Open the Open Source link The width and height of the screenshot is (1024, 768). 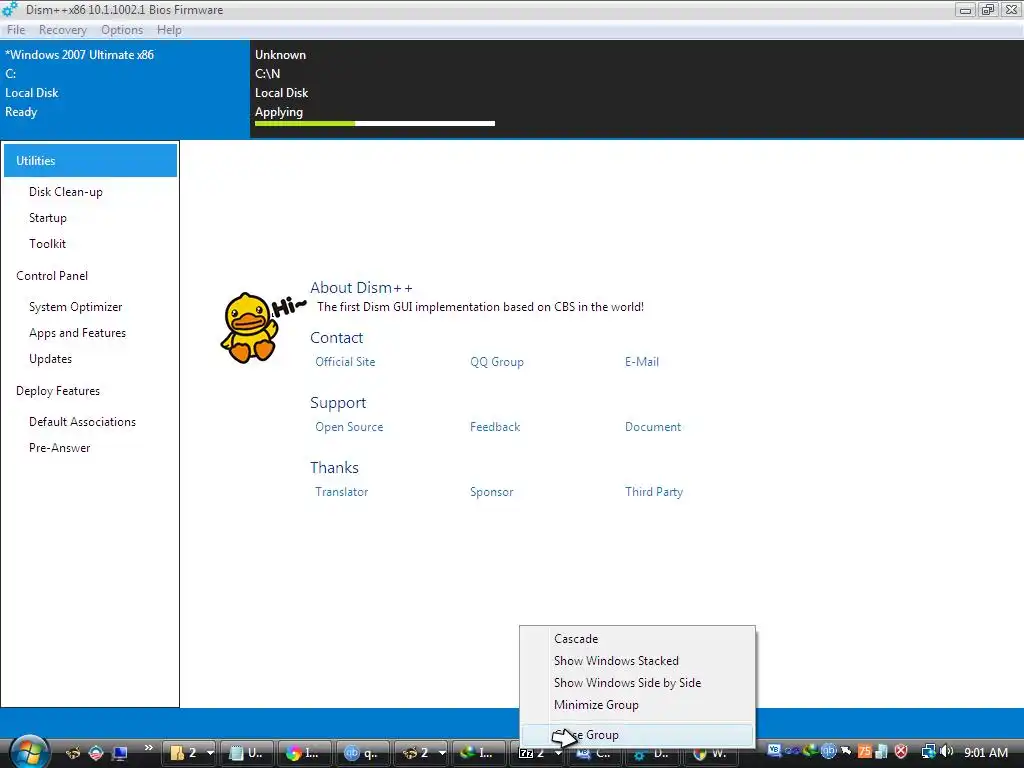click(x=349, y=427)
